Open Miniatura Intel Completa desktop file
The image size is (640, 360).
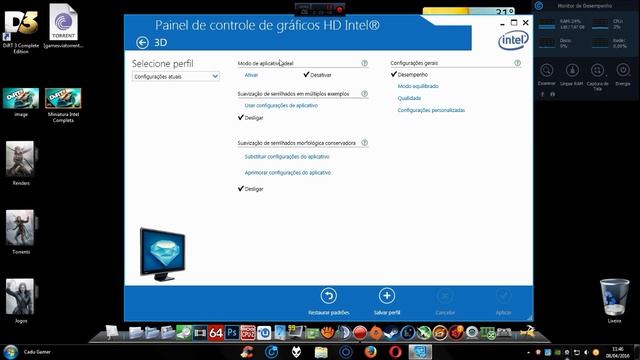[x=63, y=105]
